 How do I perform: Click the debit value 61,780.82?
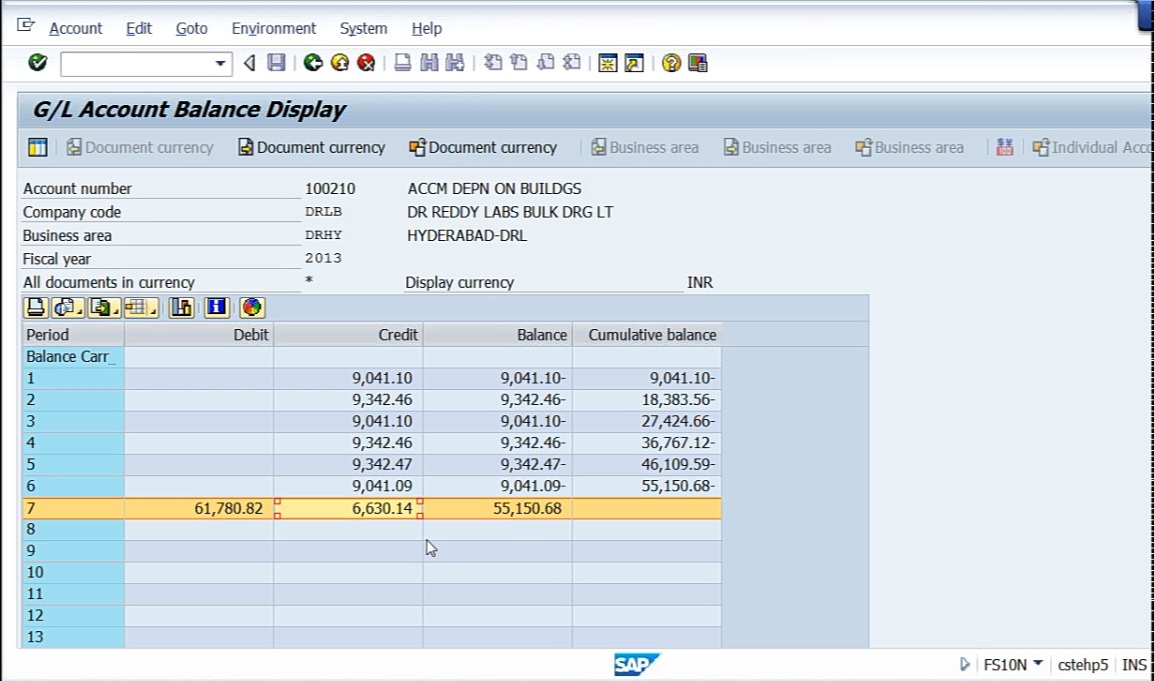228,509
